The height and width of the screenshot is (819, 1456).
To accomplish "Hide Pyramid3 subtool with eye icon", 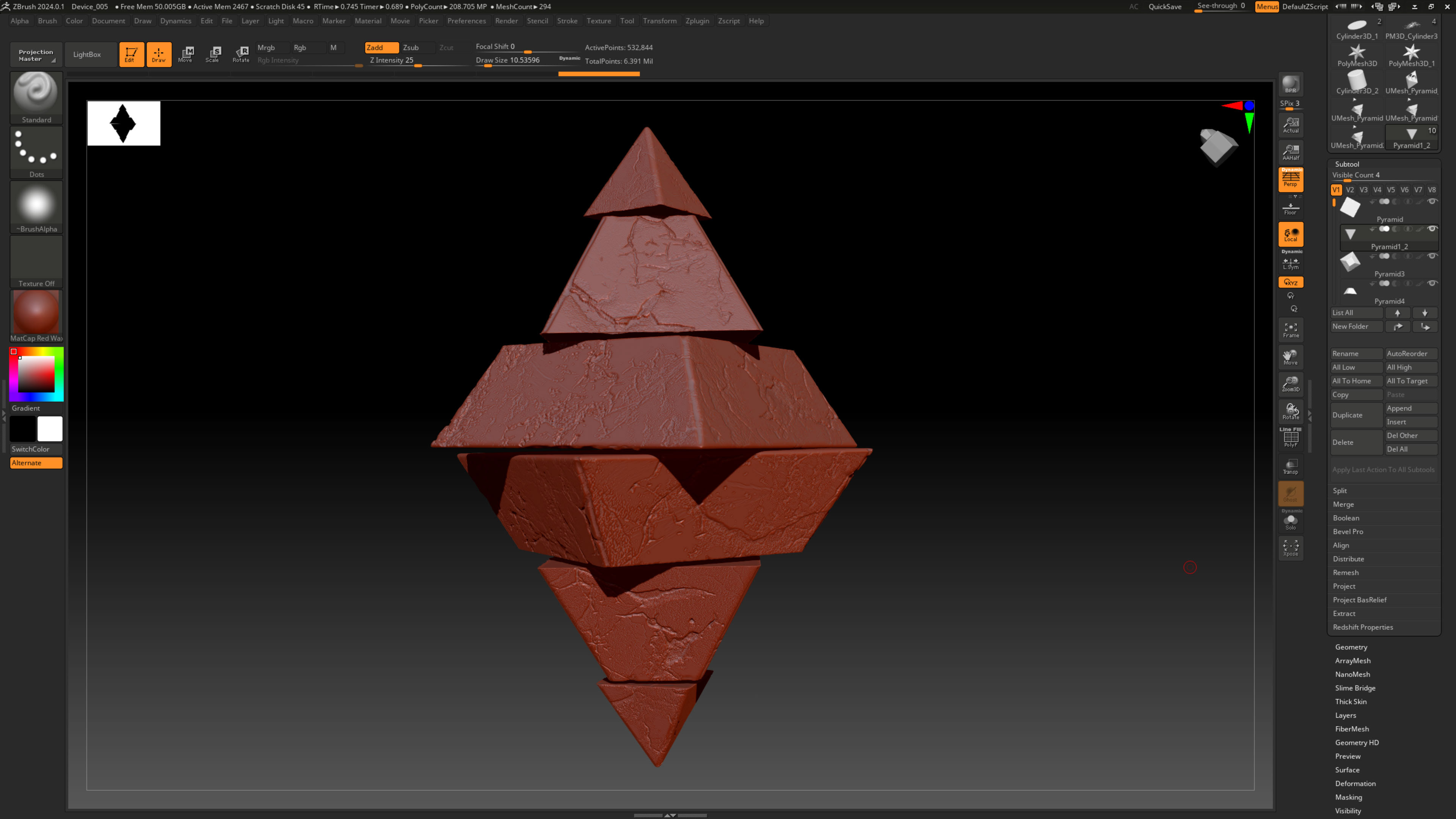I will (1432, 256).
